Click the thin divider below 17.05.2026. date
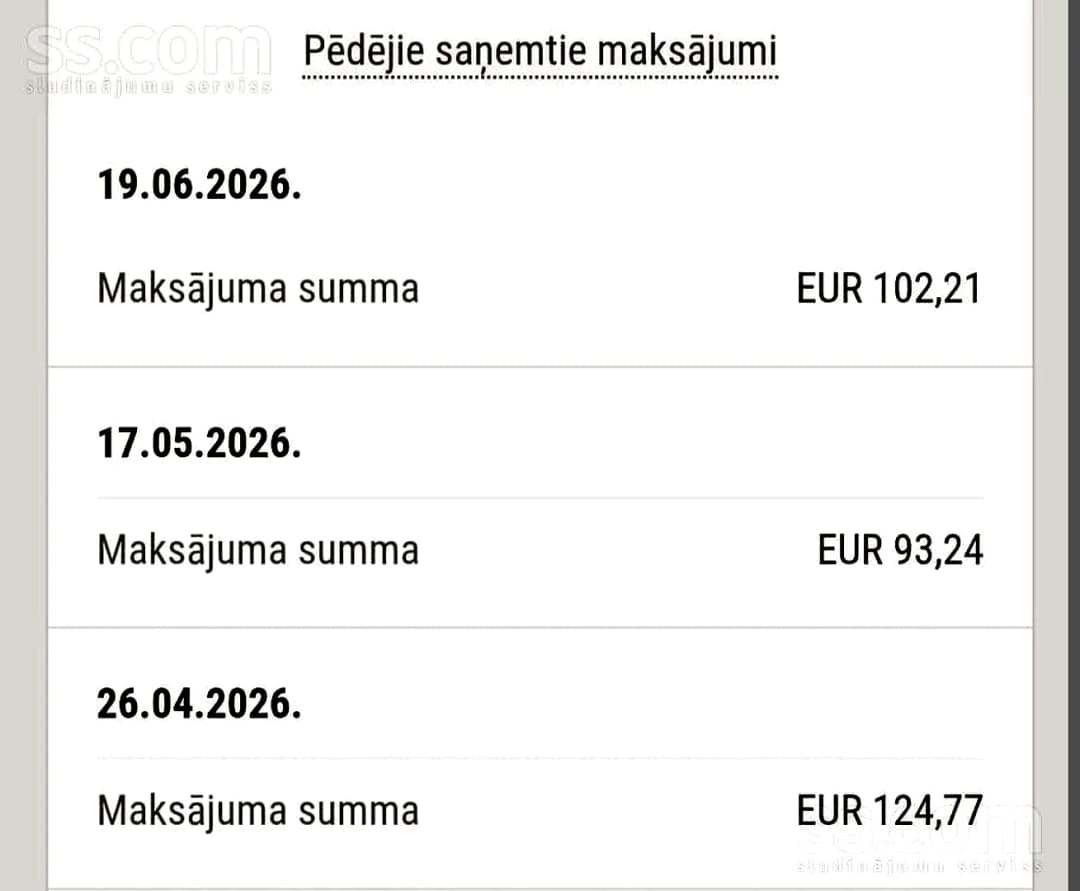Image resolution: width=1080 pixels, height=891 pixels. coord(541,497)
